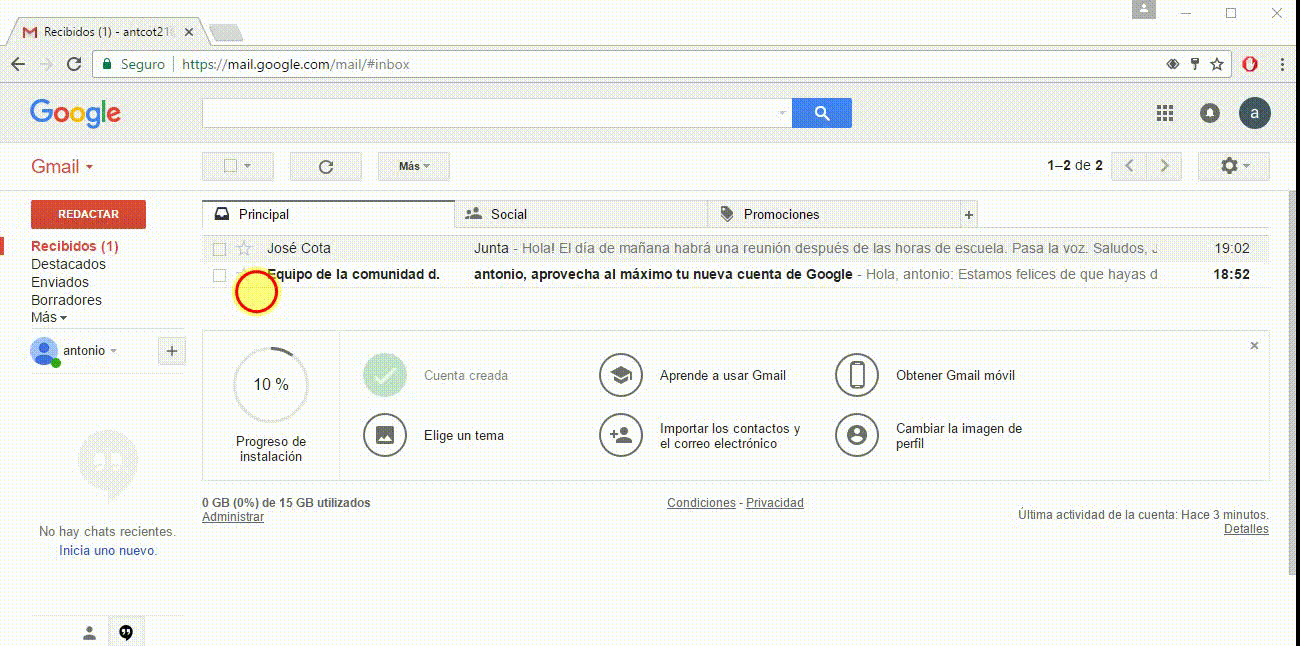The height and width of the screenshot is (646, 1300).
Task: Click the key icon in address bar
Action: [1195, 64]
